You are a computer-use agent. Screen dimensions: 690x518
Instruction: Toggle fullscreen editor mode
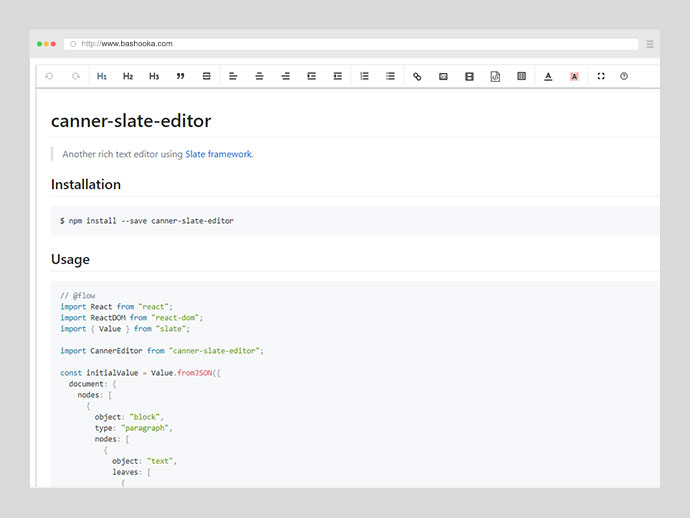(x=601, y=76)
